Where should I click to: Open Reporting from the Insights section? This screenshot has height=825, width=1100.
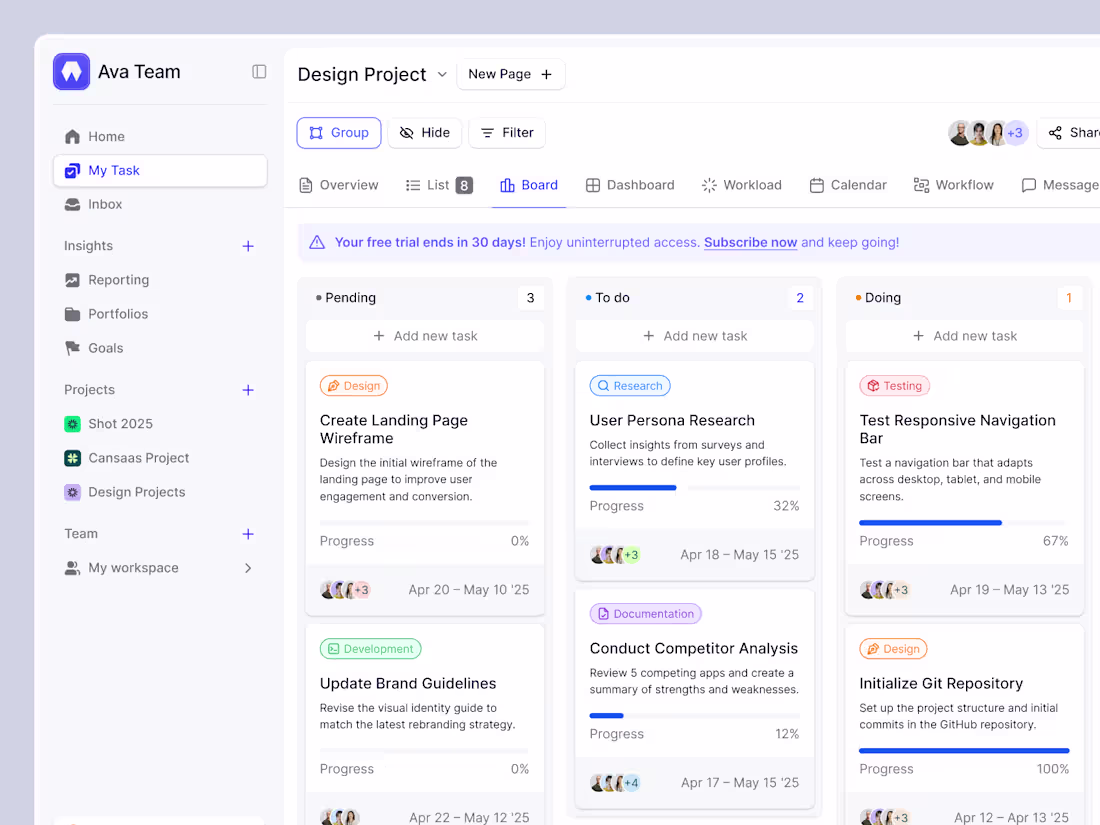click(x=119, y=280)
